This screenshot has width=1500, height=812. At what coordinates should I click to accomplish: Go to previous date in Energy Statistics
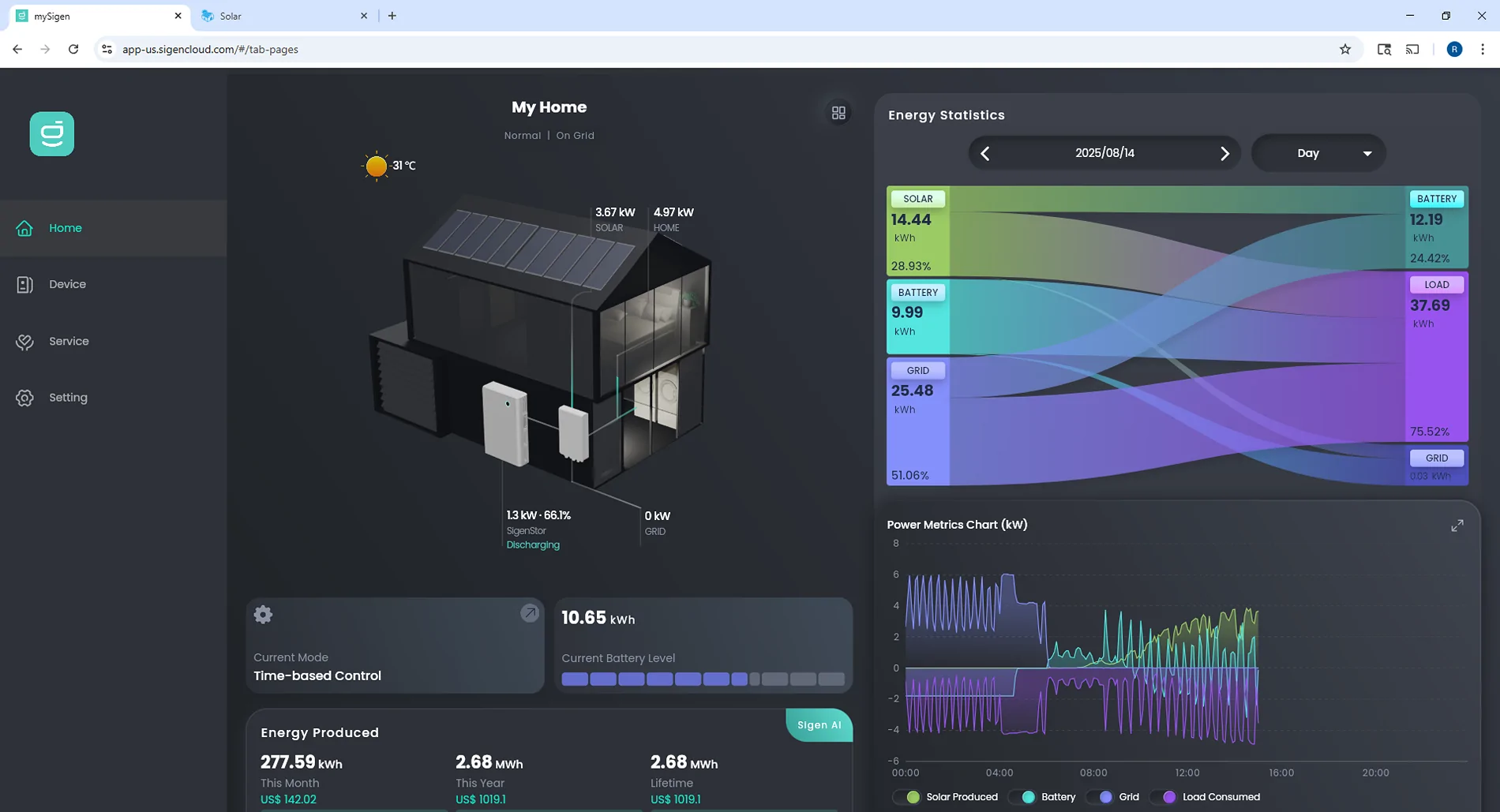985,154
